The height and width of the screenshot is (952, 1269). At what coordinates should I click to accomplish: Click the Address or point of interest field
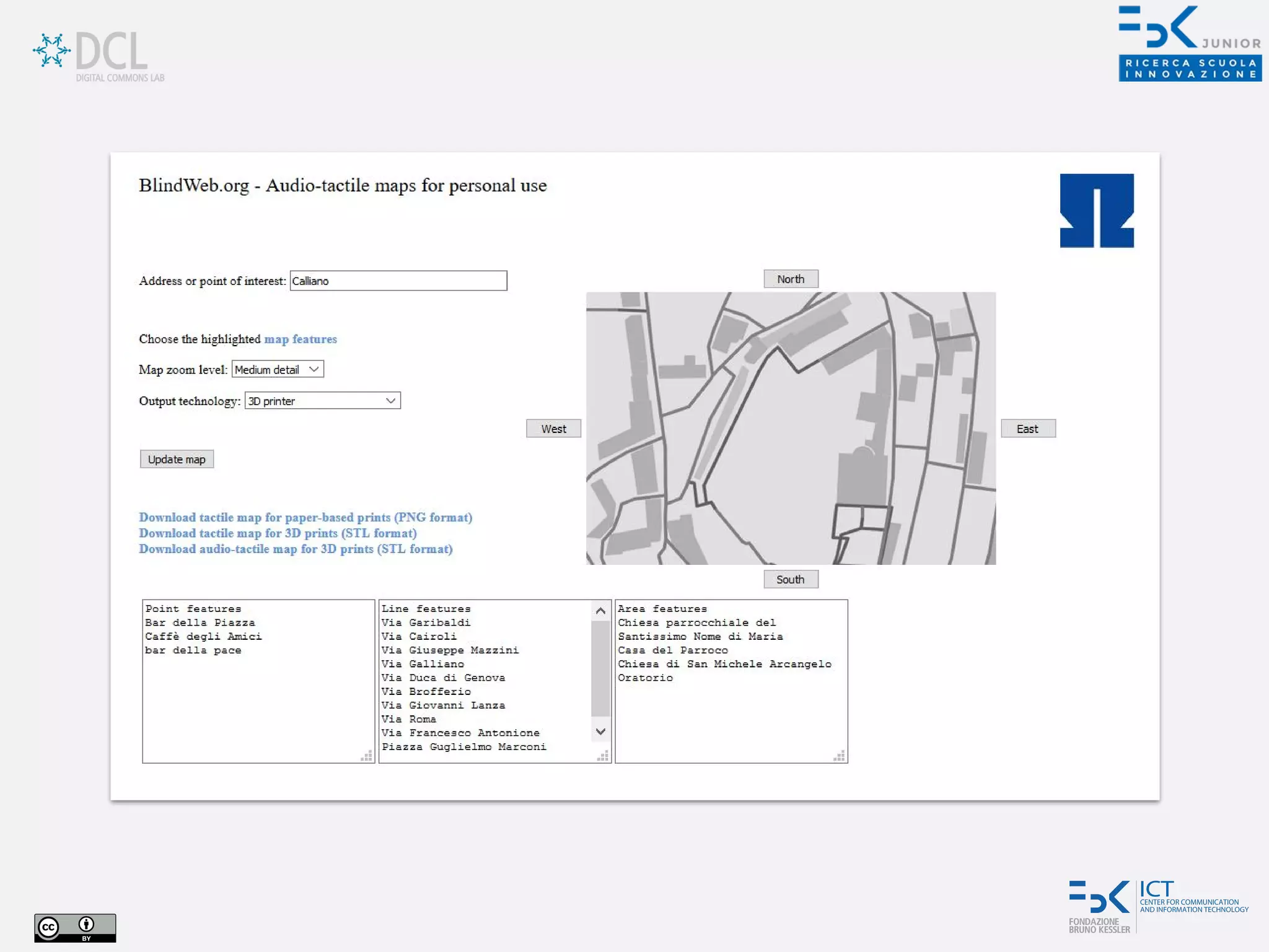pyautogui.click(x=398, y=281)
